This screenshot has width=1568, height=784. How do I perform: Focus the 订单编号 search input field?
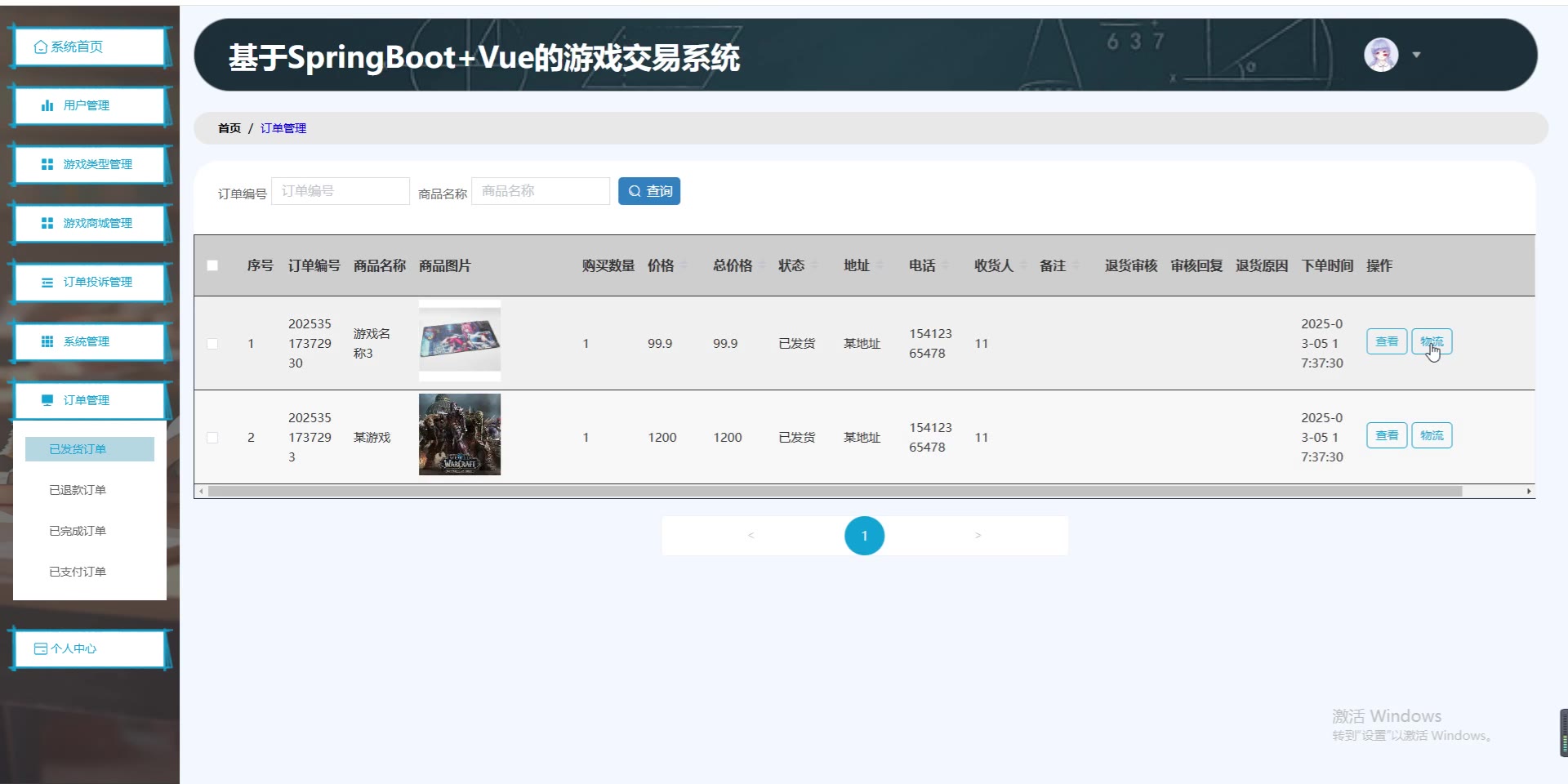coord(341,191)
